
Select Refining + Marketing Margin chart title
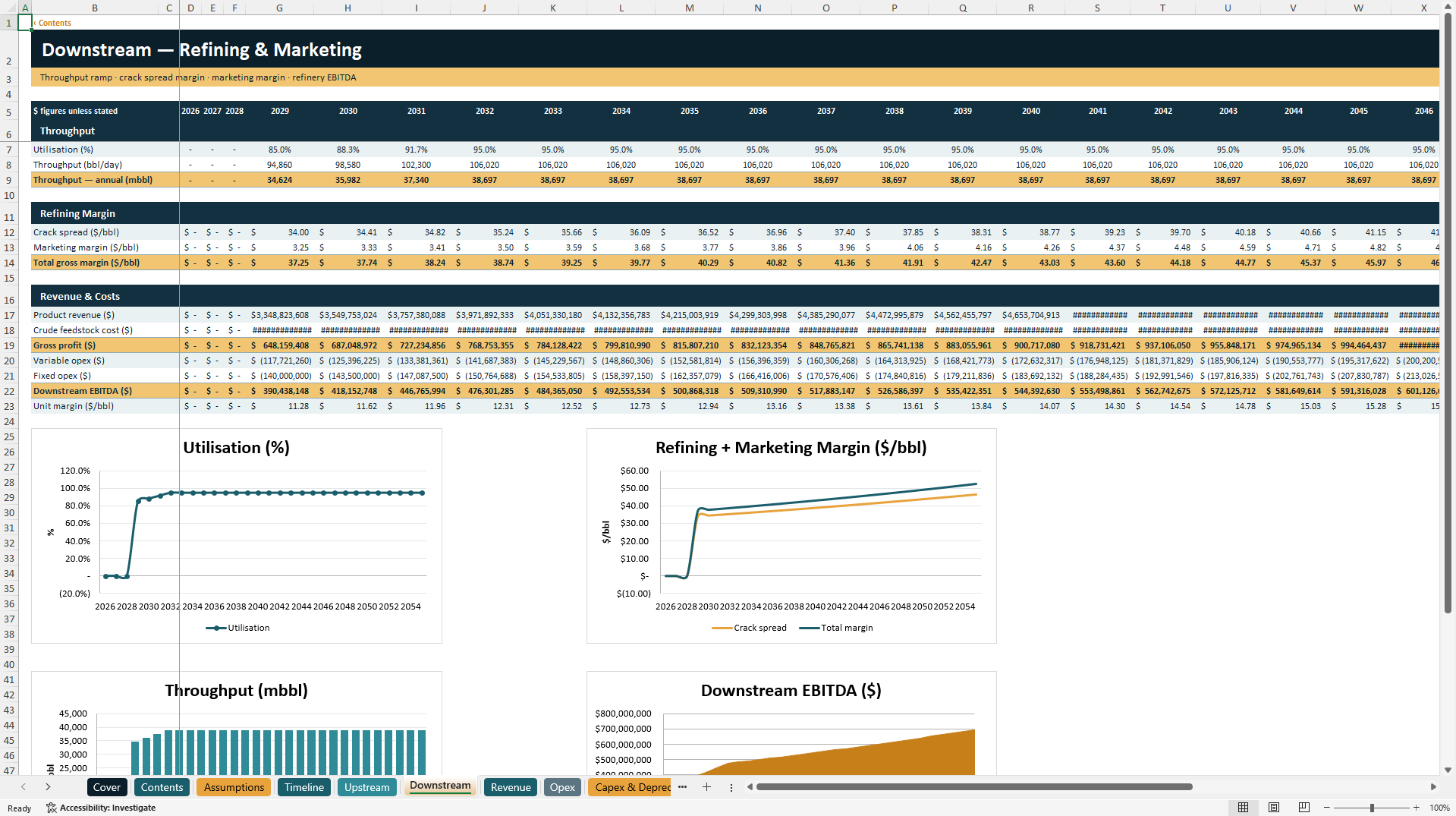pos(791,448)
